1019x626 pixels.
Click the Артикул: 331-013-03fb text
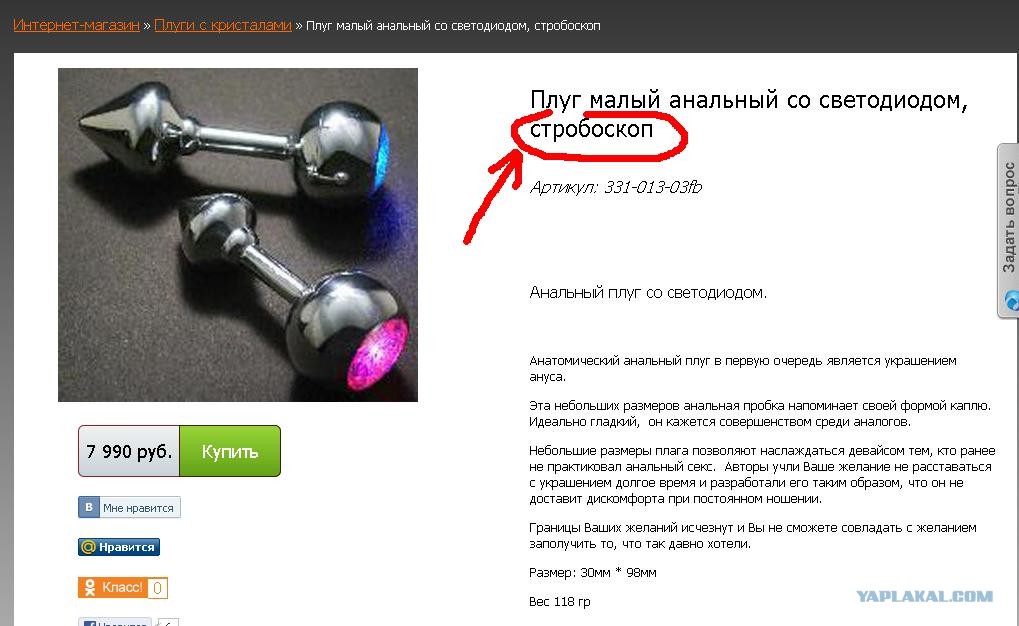[x=615, y=187]
